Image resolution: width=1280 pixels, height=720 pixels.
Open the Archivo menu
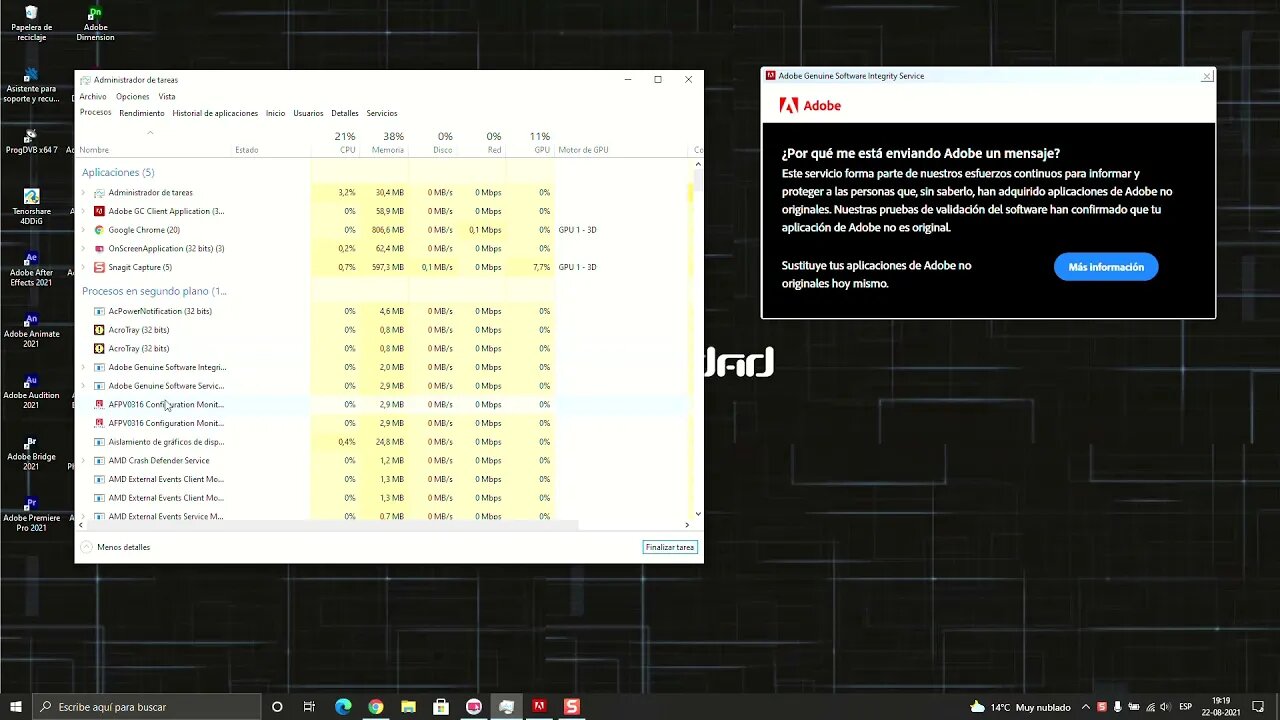click(x=93, y=97)
